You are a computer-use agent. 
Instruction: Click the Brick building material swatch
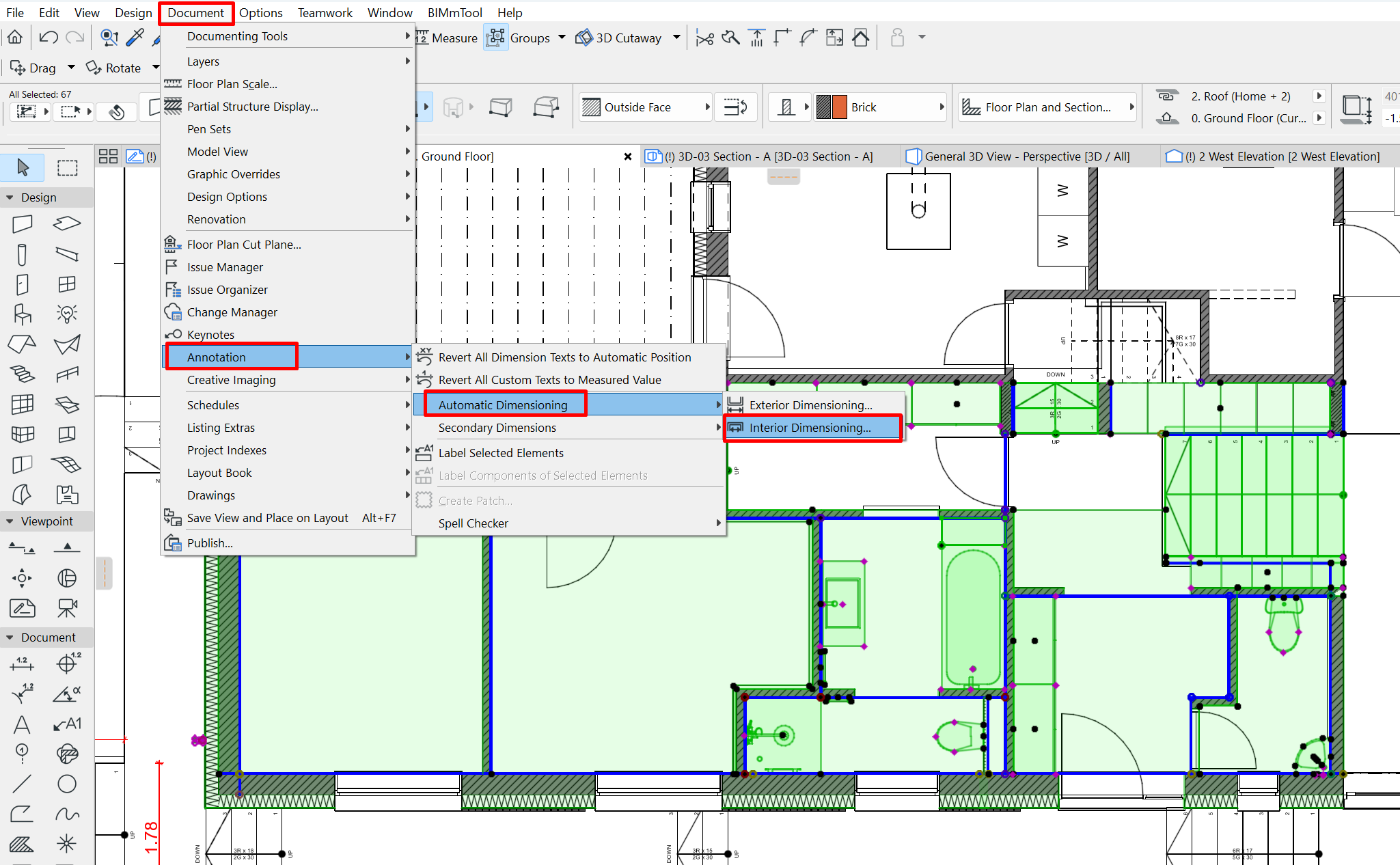pyautogui.click(x=832, y=107)
